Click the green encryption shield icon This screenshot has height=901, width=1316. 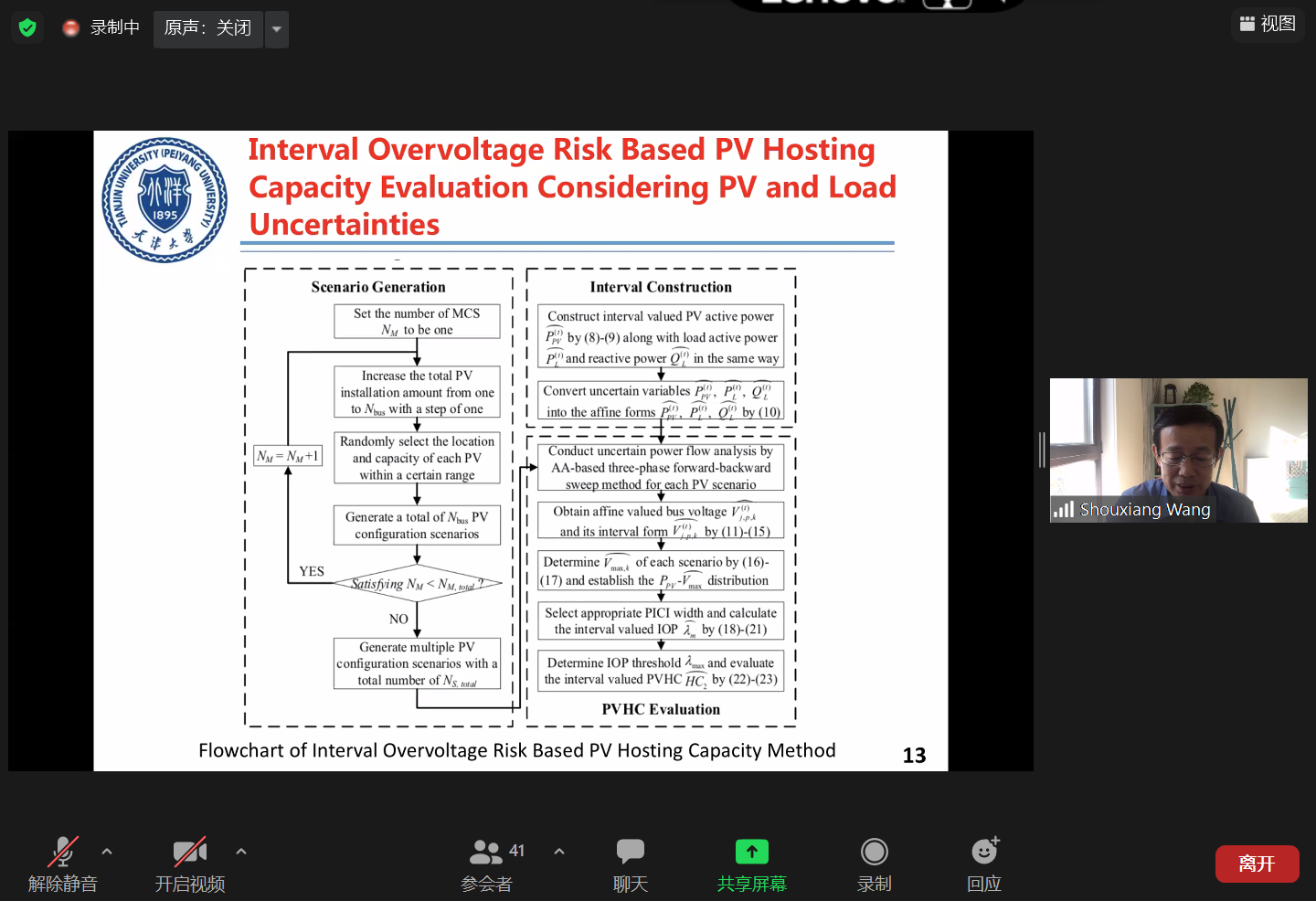tap(27, 28)
